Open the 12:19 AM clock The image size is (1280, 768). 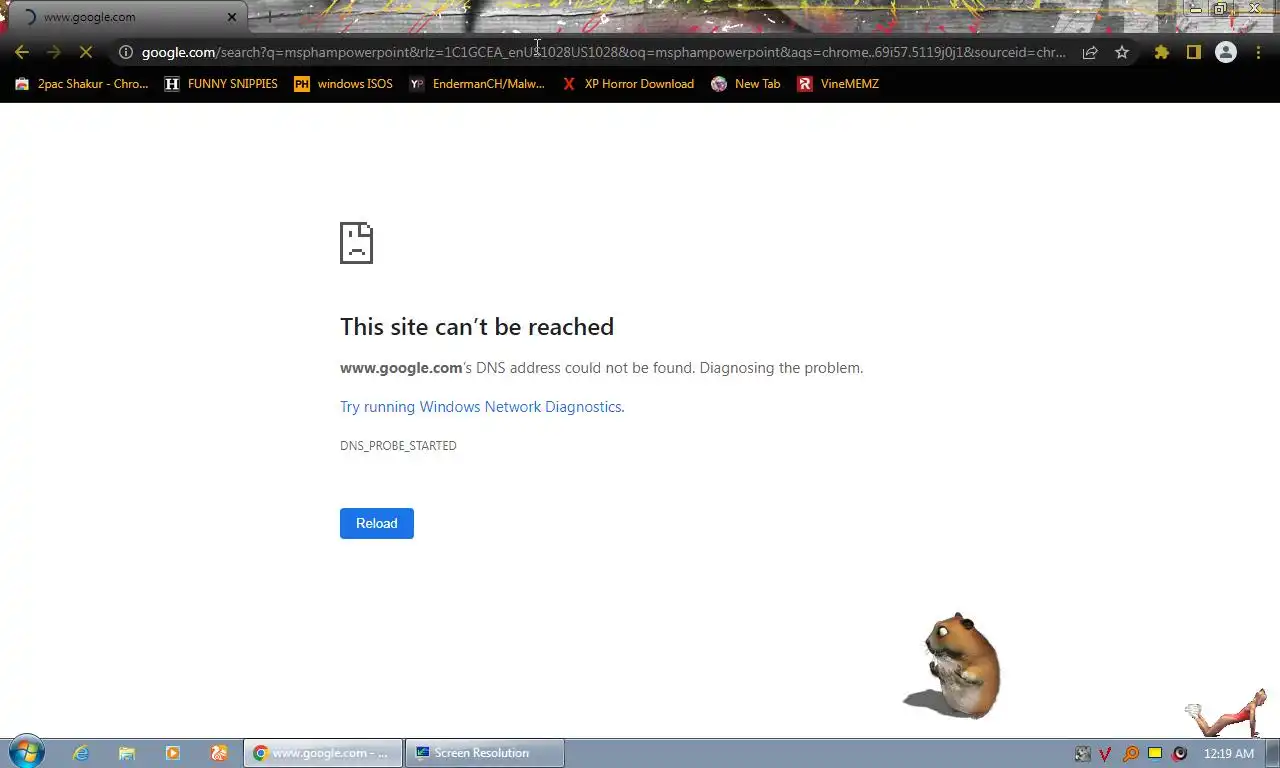pyautogui.click(x=1229, y=753)
